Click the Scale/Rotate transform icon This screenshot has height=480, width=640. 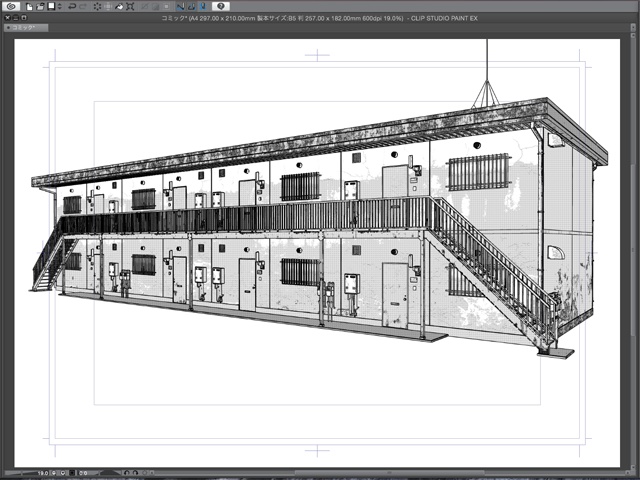click(x=130, y=6)
